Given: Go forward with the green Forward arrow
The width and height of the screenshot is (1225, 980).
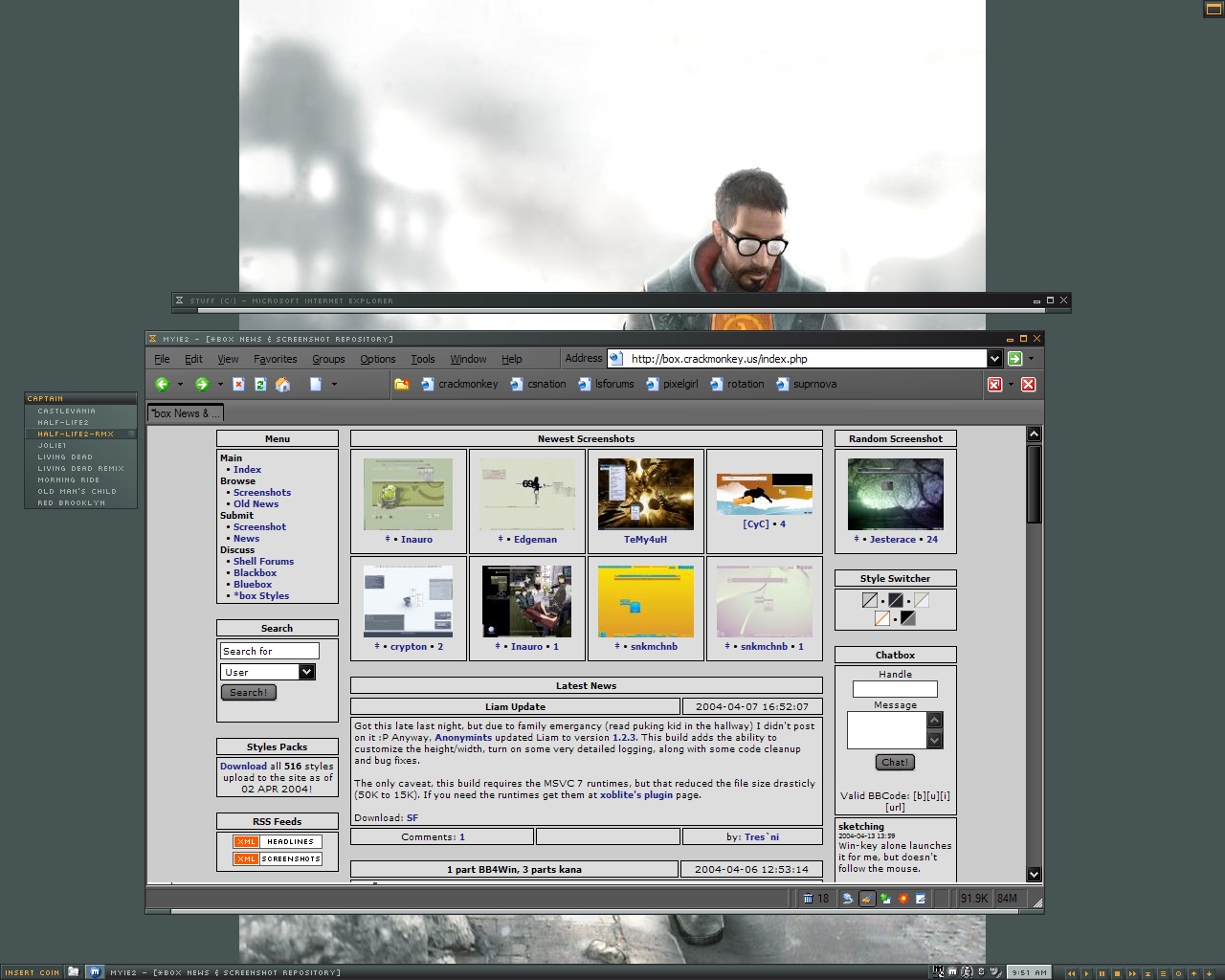Looking at the screenshot, I should point(202,384).
